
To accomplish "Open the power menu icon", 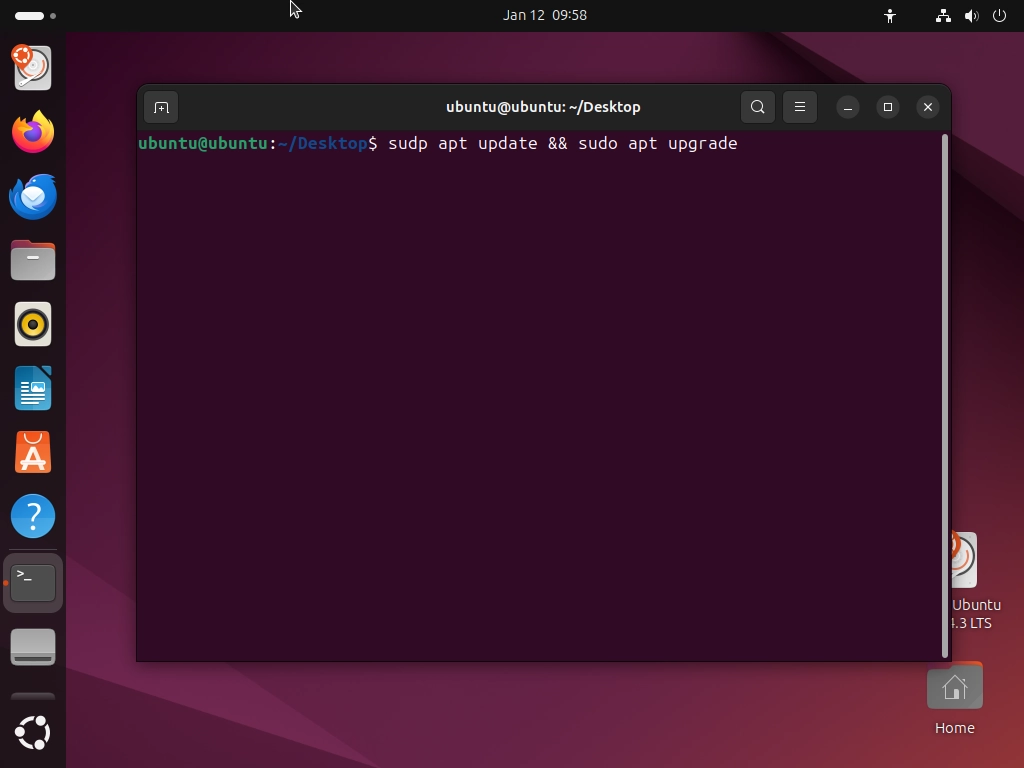I will (x=999, y=16).
